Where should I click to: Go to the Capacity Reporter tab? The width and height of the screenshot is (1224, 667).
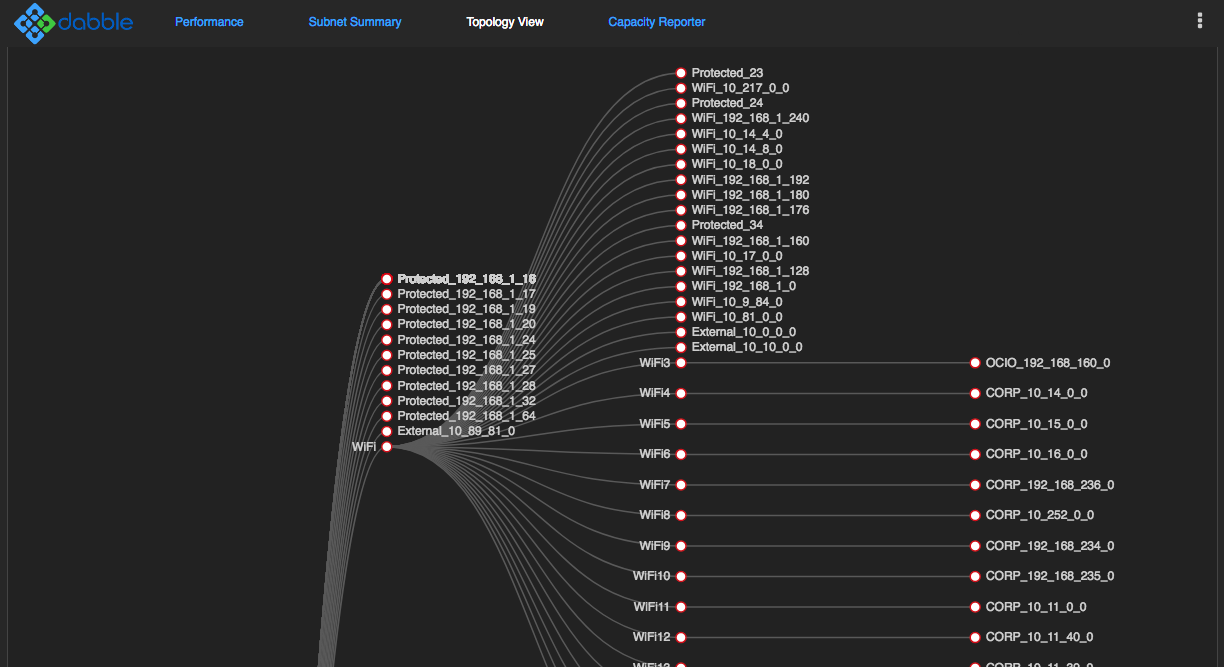(x=656, y=22)
